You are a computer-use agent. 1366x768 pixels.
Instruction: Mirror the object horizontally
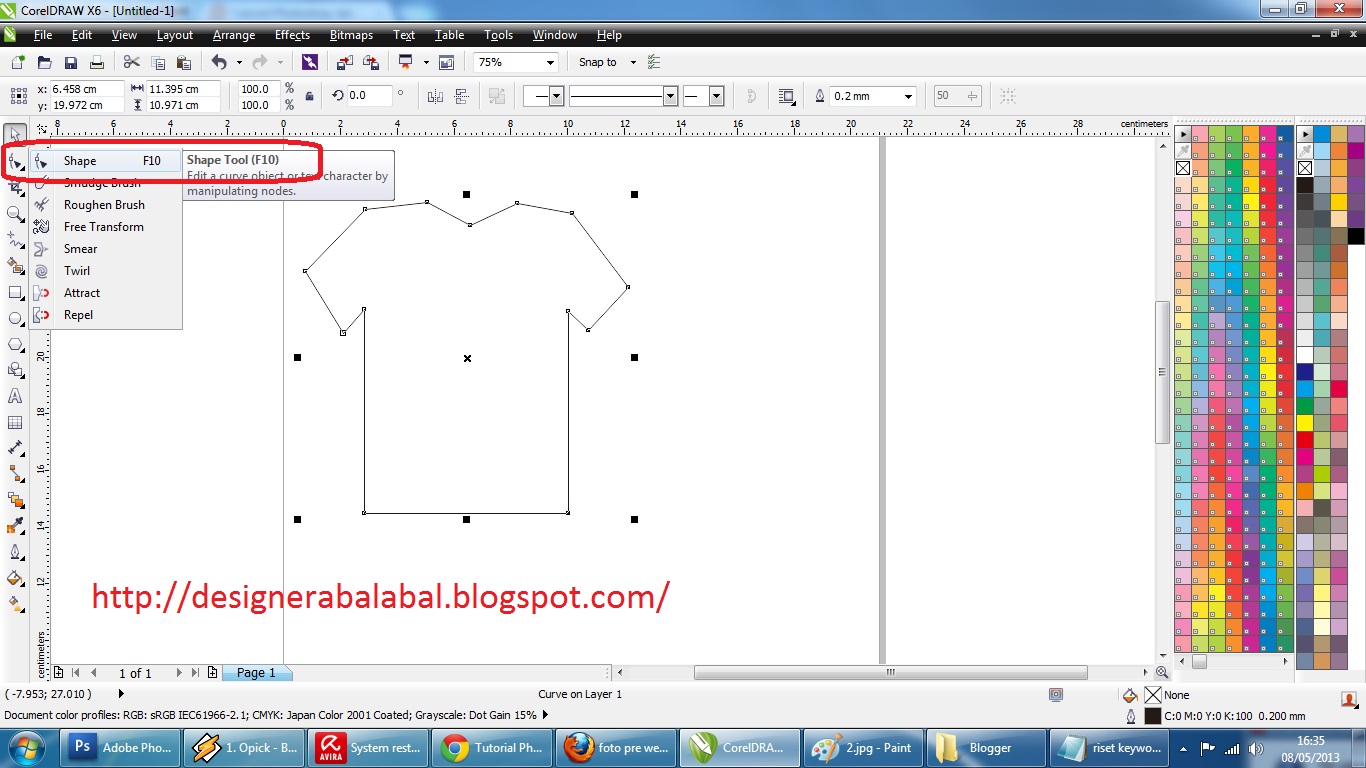point(435,96)
